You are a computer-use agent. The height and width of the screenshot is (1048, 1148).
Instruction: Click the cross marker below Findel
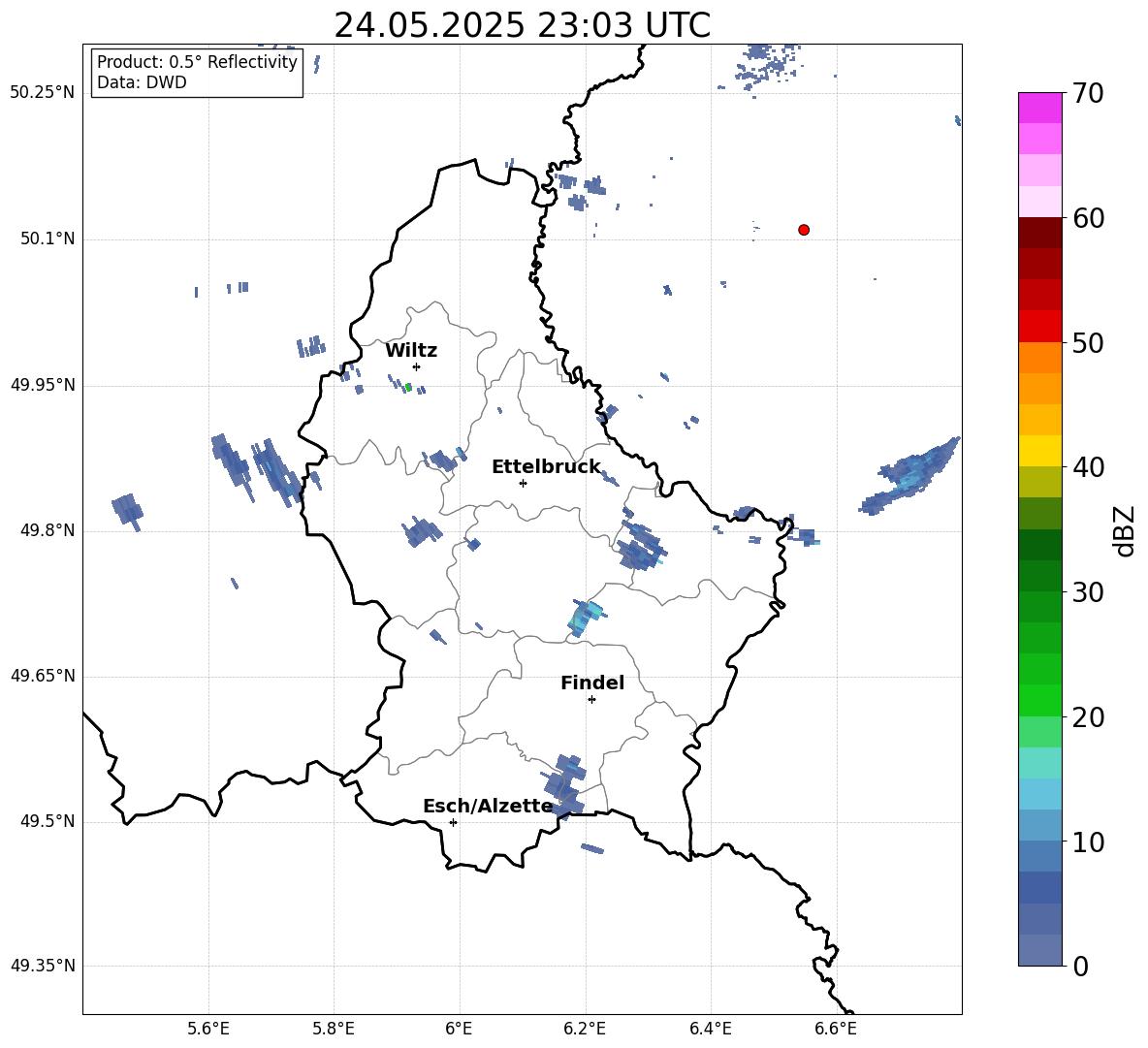coord(591,700)
